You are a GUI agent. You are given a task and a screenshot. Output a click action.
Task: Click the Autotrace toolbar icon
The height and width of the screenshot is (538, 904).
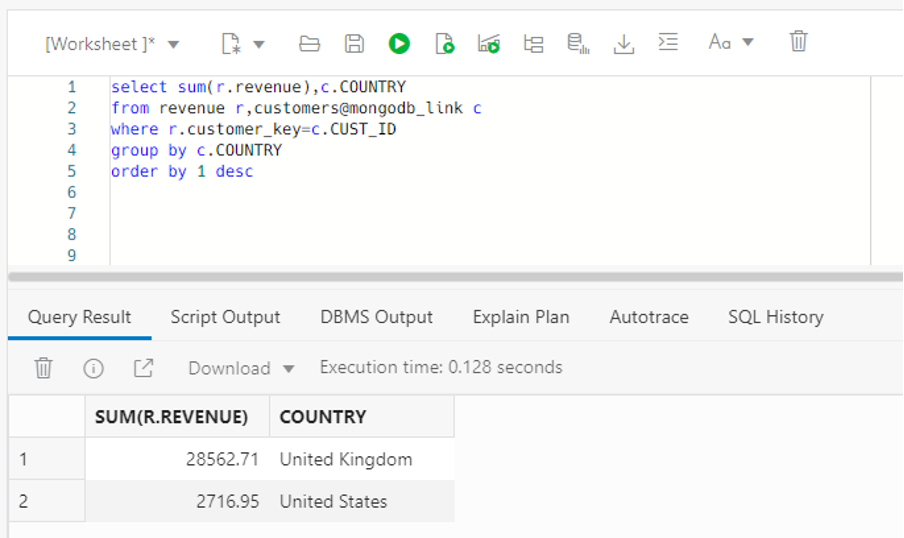pos(533,44)
